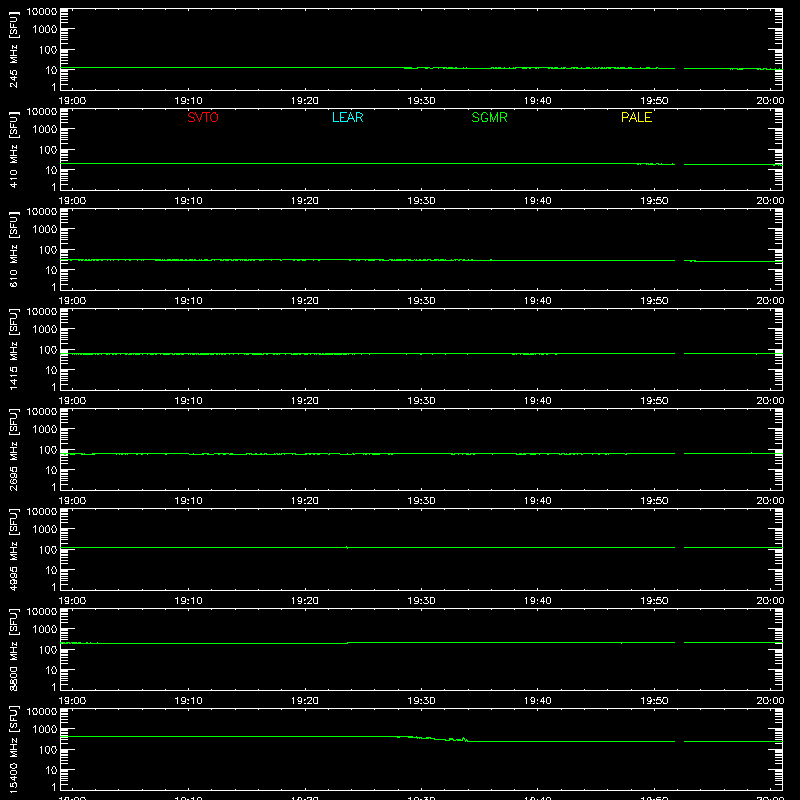Click 19:10 tick under the 610 MHz panel
The height and width of the screenshot is (800, 800).
[x=188, y=301]
